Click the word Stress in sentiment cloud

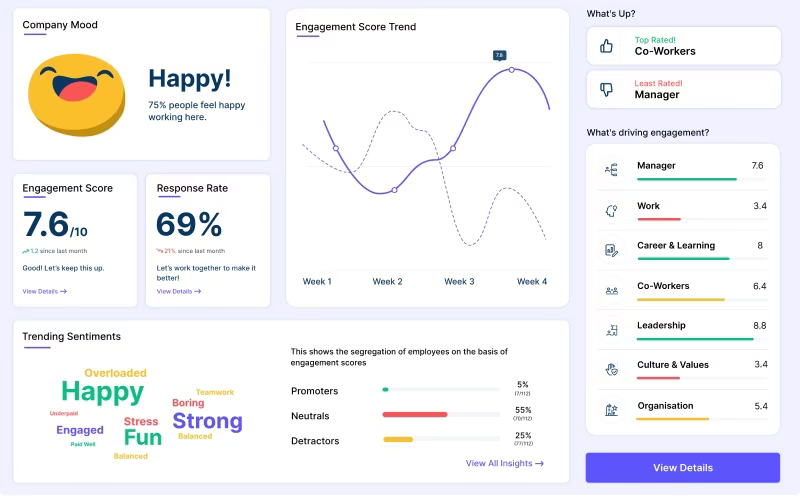pos(141,421)
